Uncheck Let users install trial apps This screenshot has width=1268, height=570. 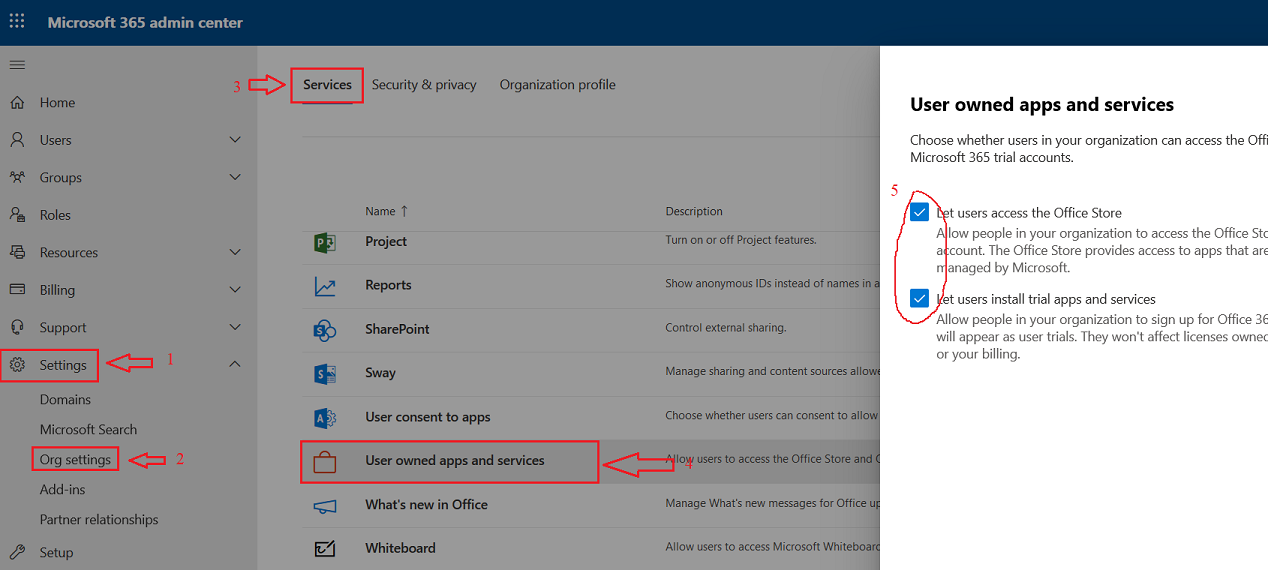click(x=920, y=298)
